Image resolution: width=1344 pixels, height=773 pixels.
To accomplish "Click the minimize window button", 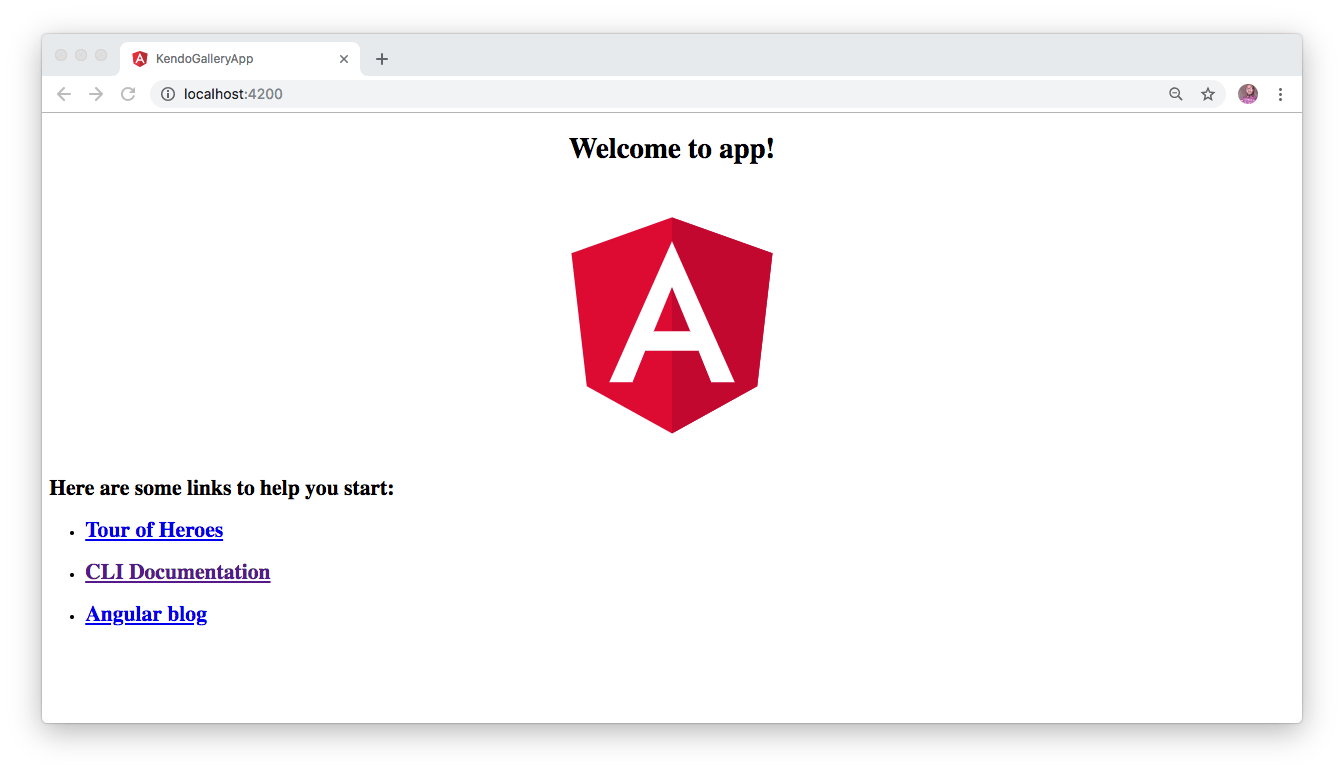I will [x=81, y=55].
